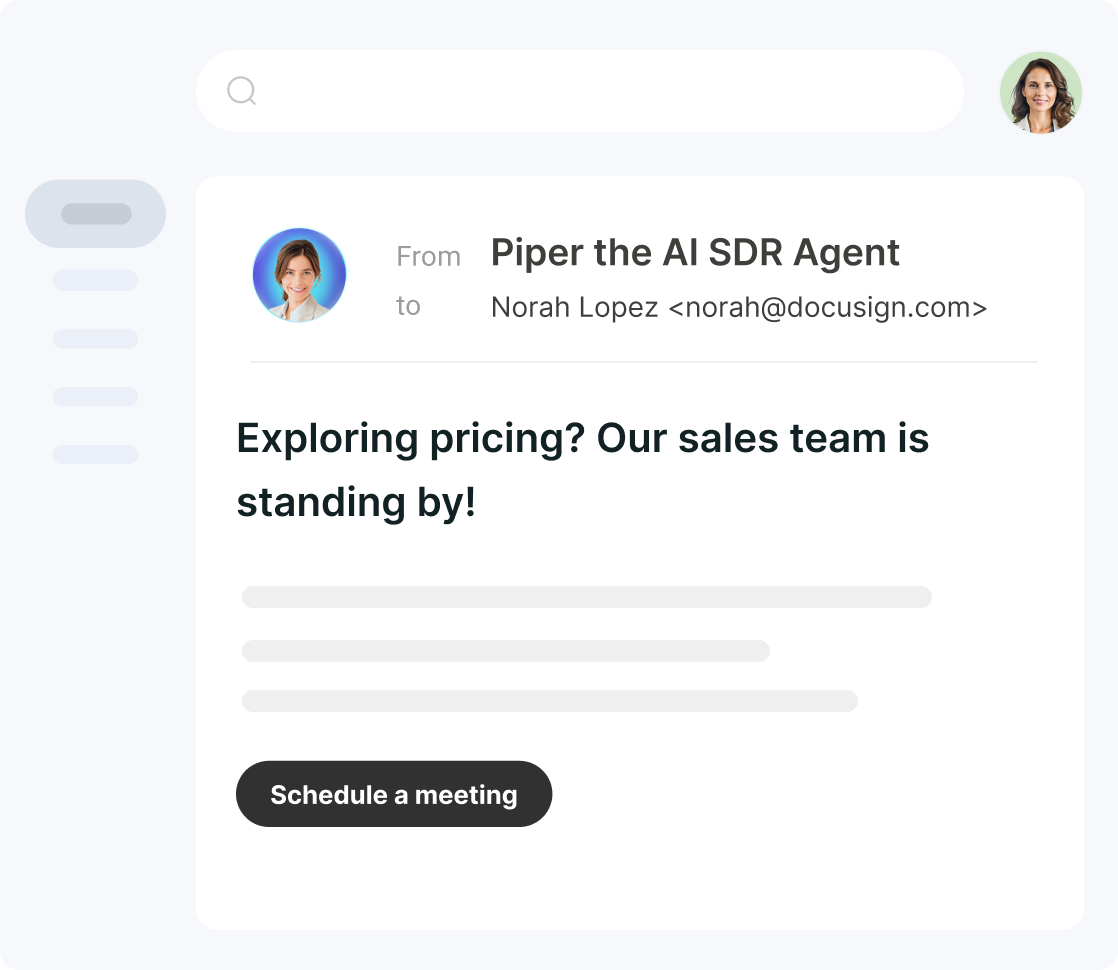Viewport: 1118px width, 970px height.
Task: Select the third sidebar placeholder item
Action: tap(96, 339)
